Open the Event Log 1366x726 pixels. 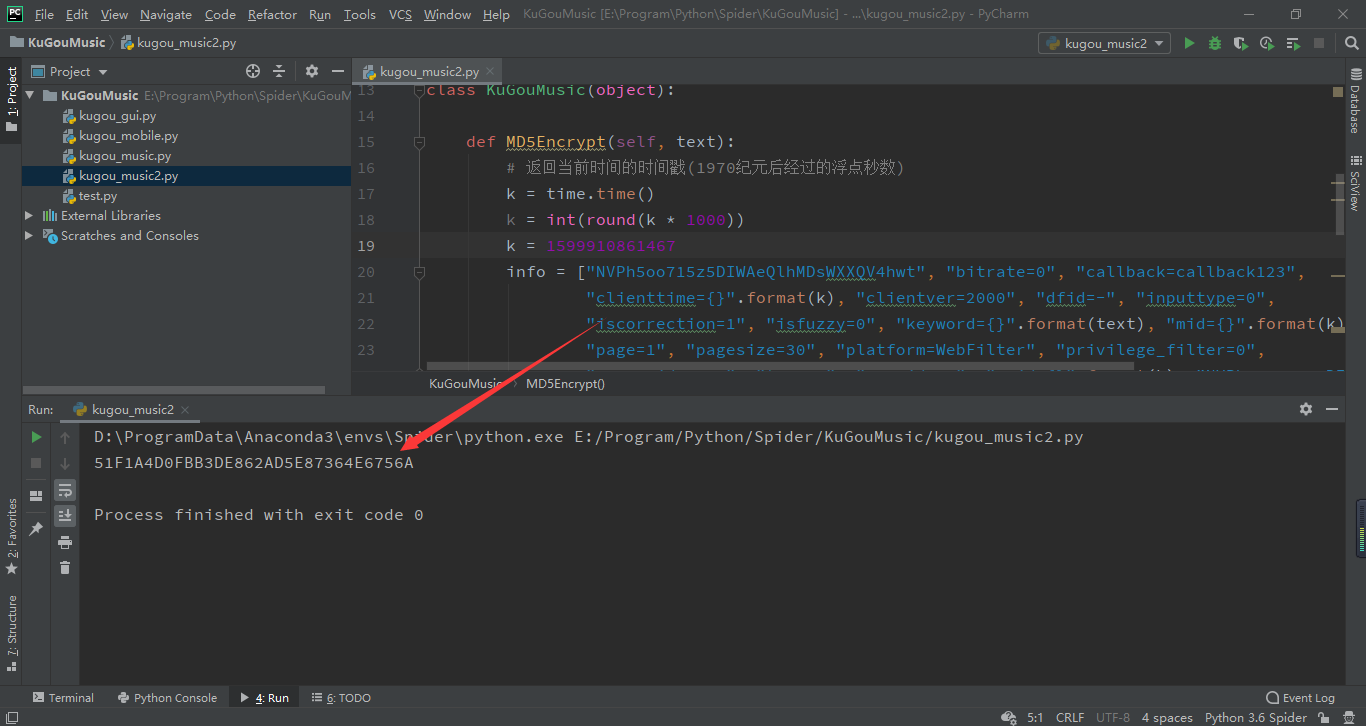(1300, 698)
